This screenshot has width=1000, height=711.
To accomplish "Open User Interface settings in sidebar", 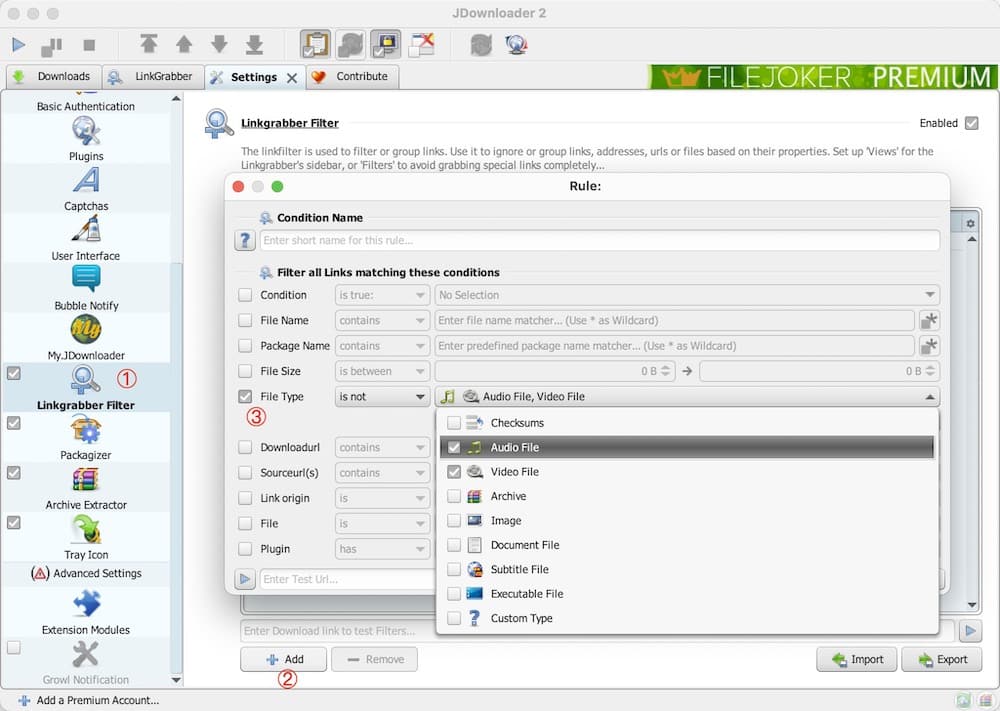I will [86, 238].
